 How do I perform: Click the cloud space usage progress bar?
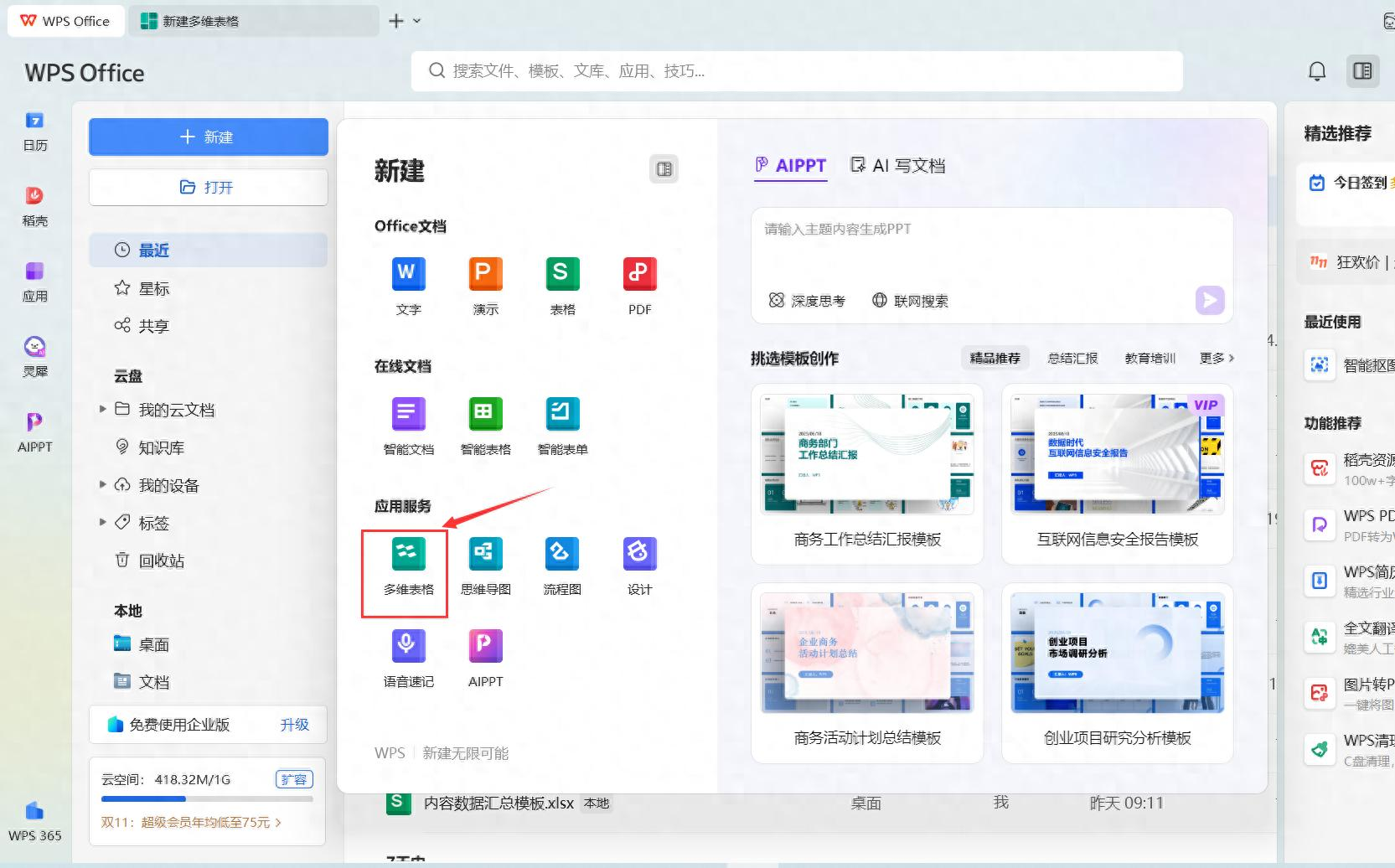[207, 799]
